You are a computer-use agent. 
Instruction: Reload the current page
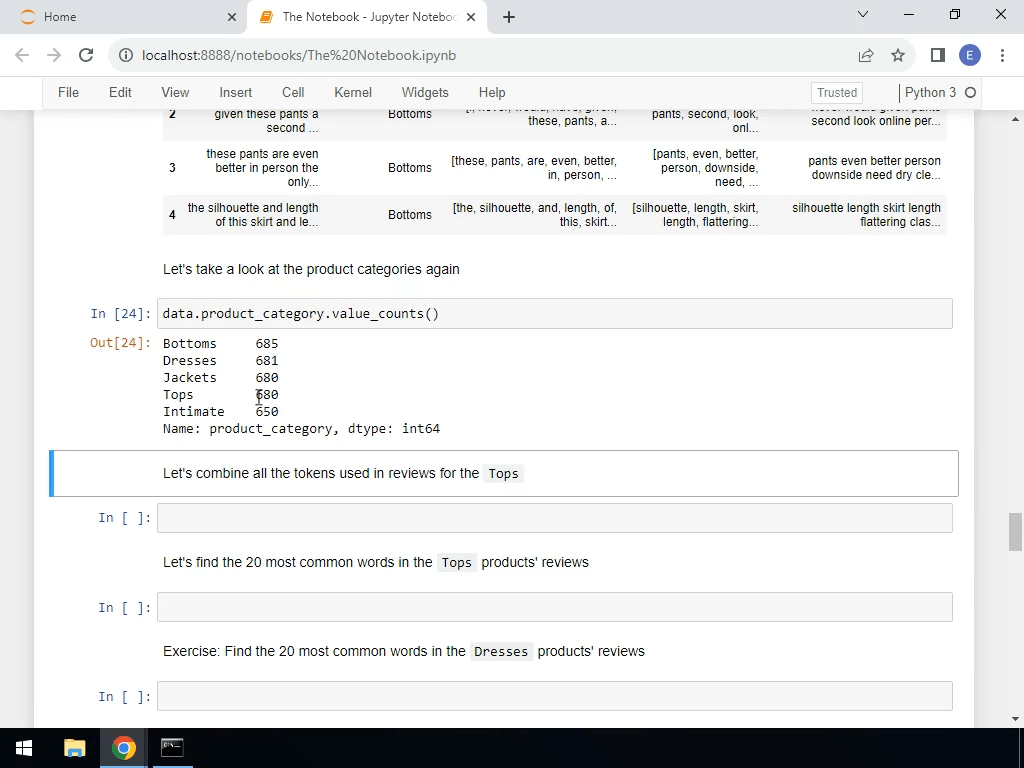coord(86,55)
